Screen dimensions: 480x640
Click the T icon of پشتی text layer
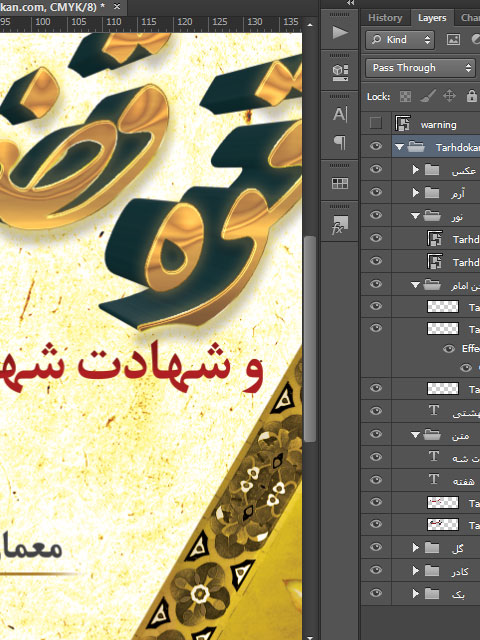(x=434, y=411)
